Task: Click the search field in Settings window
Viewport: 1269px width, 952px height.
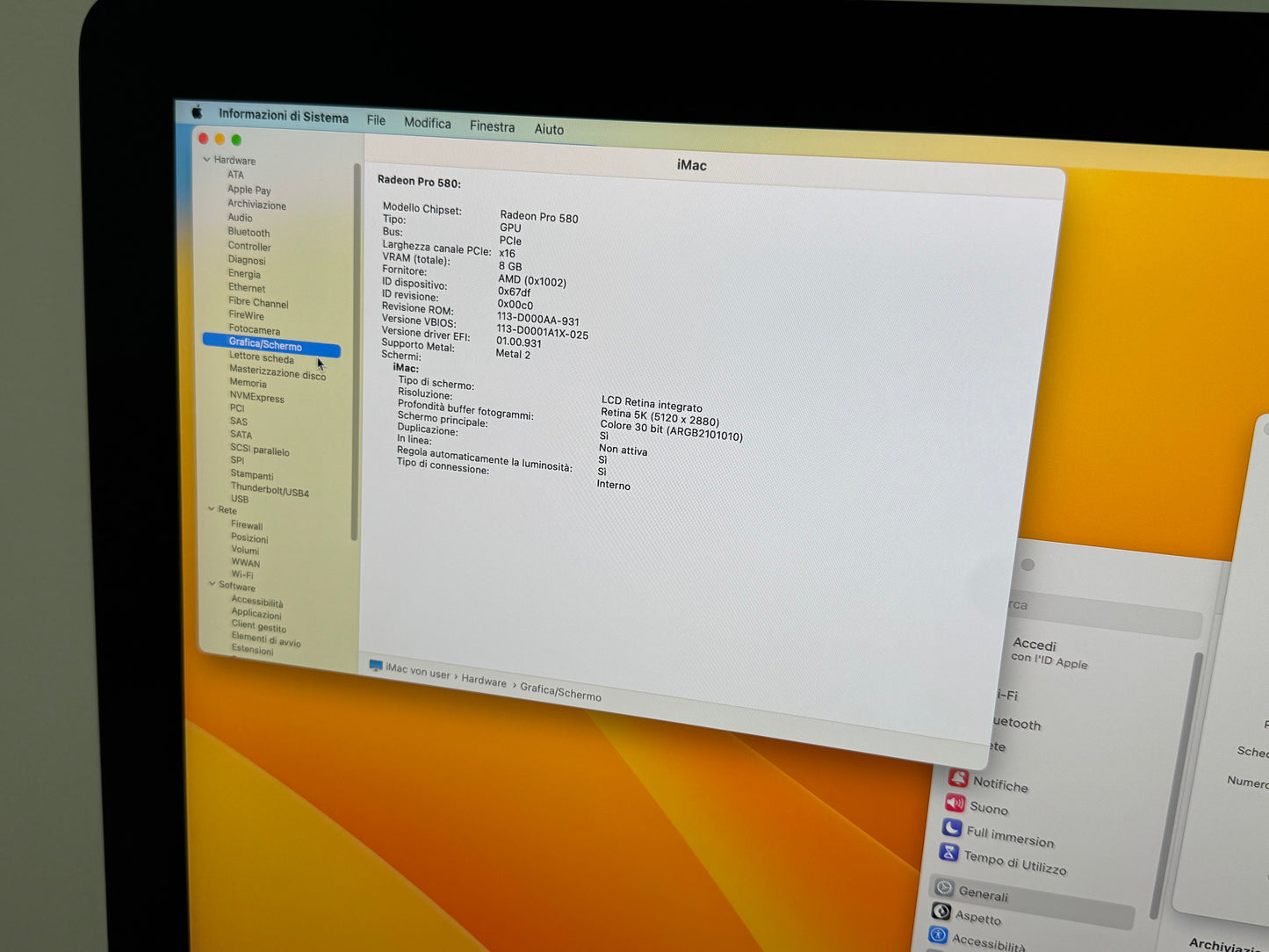Action: click(x=1103, y=614)
